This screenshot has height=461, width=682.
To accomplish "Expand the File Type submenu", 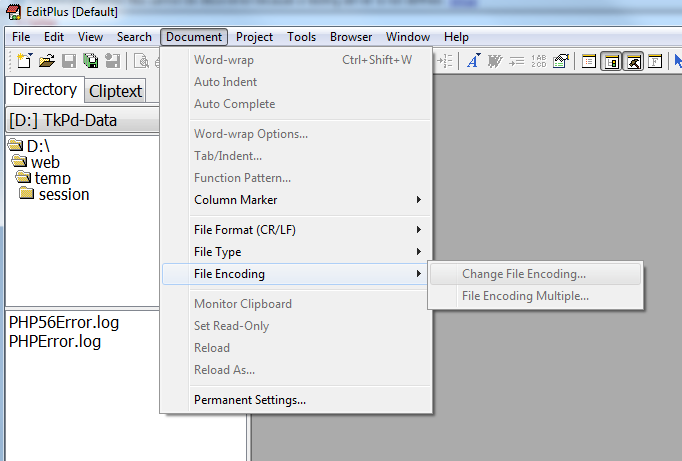I will pos(296,252).
